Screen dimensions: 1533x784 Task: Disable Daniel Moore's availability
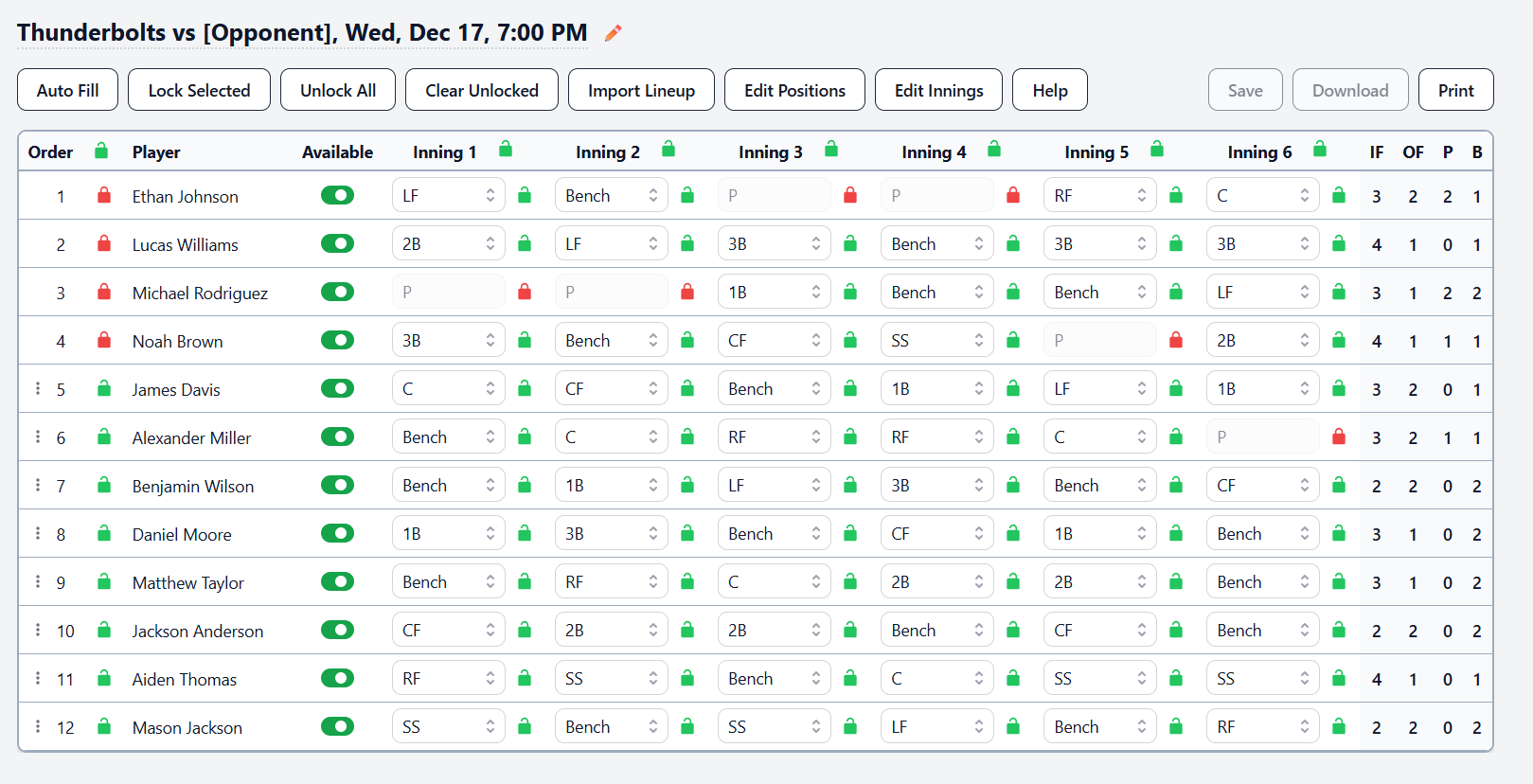pyautogui.click(x=337, y=533)
